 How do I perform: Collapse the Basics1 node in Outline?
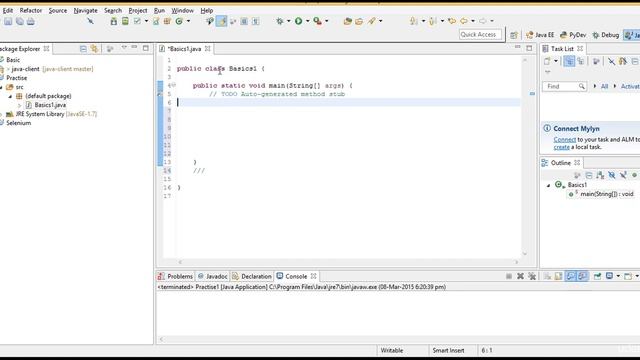[x=549, y=185]
